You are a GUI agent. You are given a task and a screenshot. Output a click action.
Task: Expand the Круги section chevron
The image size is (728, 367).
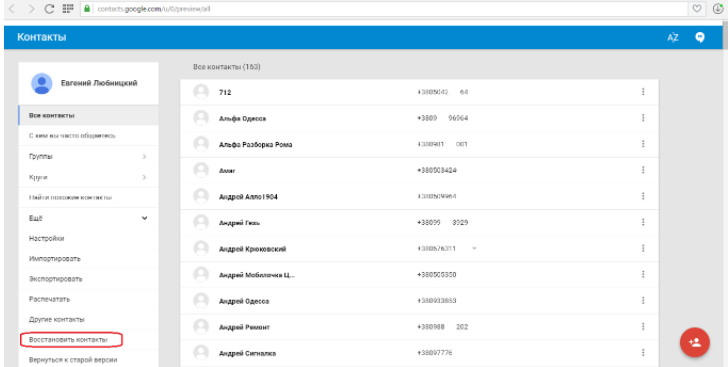144,177
